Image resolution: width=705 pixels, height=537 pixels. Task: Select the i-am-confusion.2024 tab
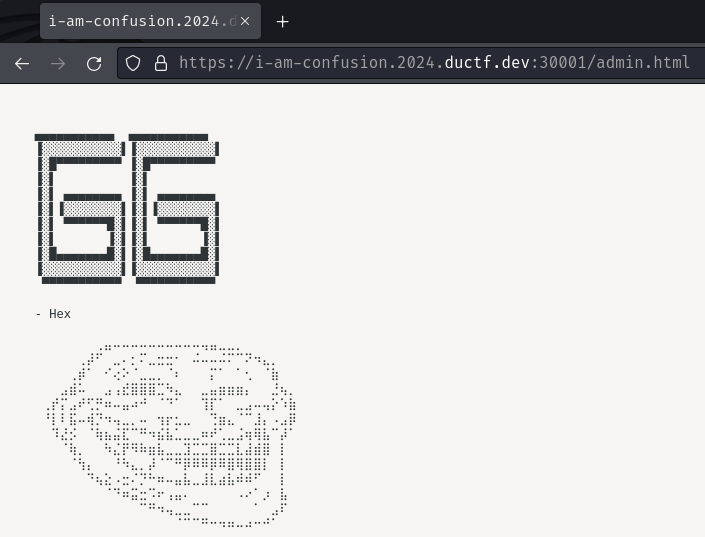coord(150,21)
